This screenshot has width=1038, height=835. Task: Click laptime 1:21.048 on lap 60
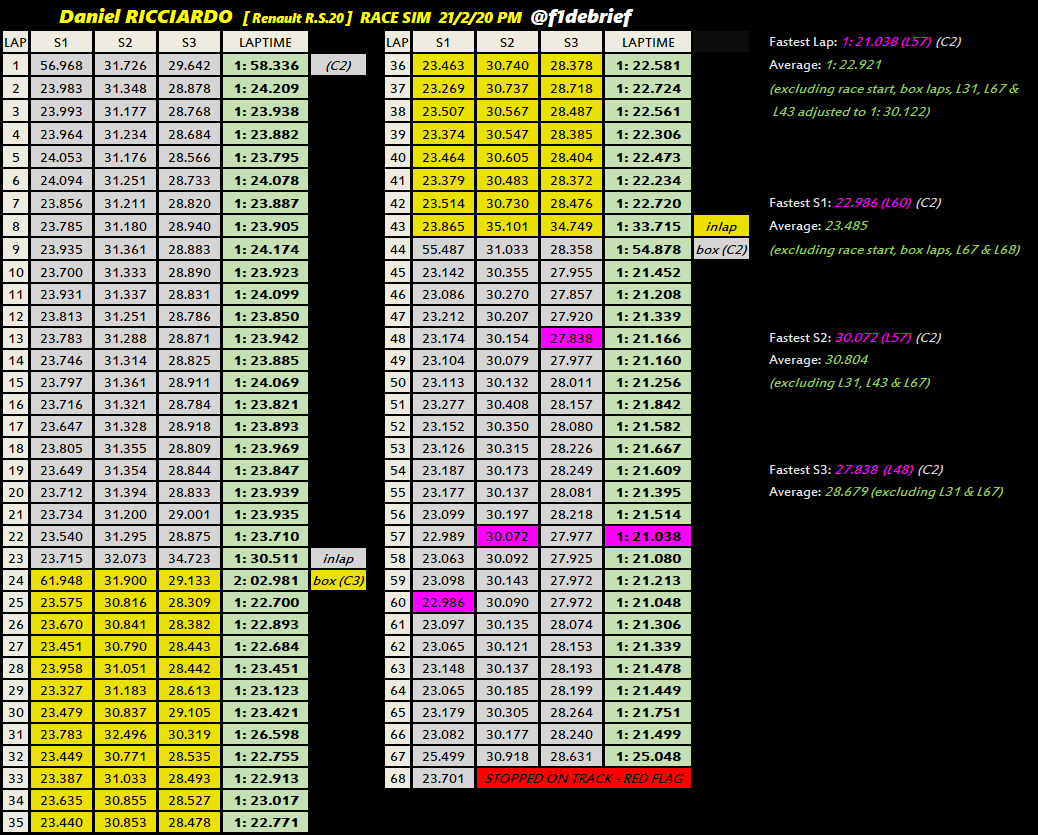[647, 602]
